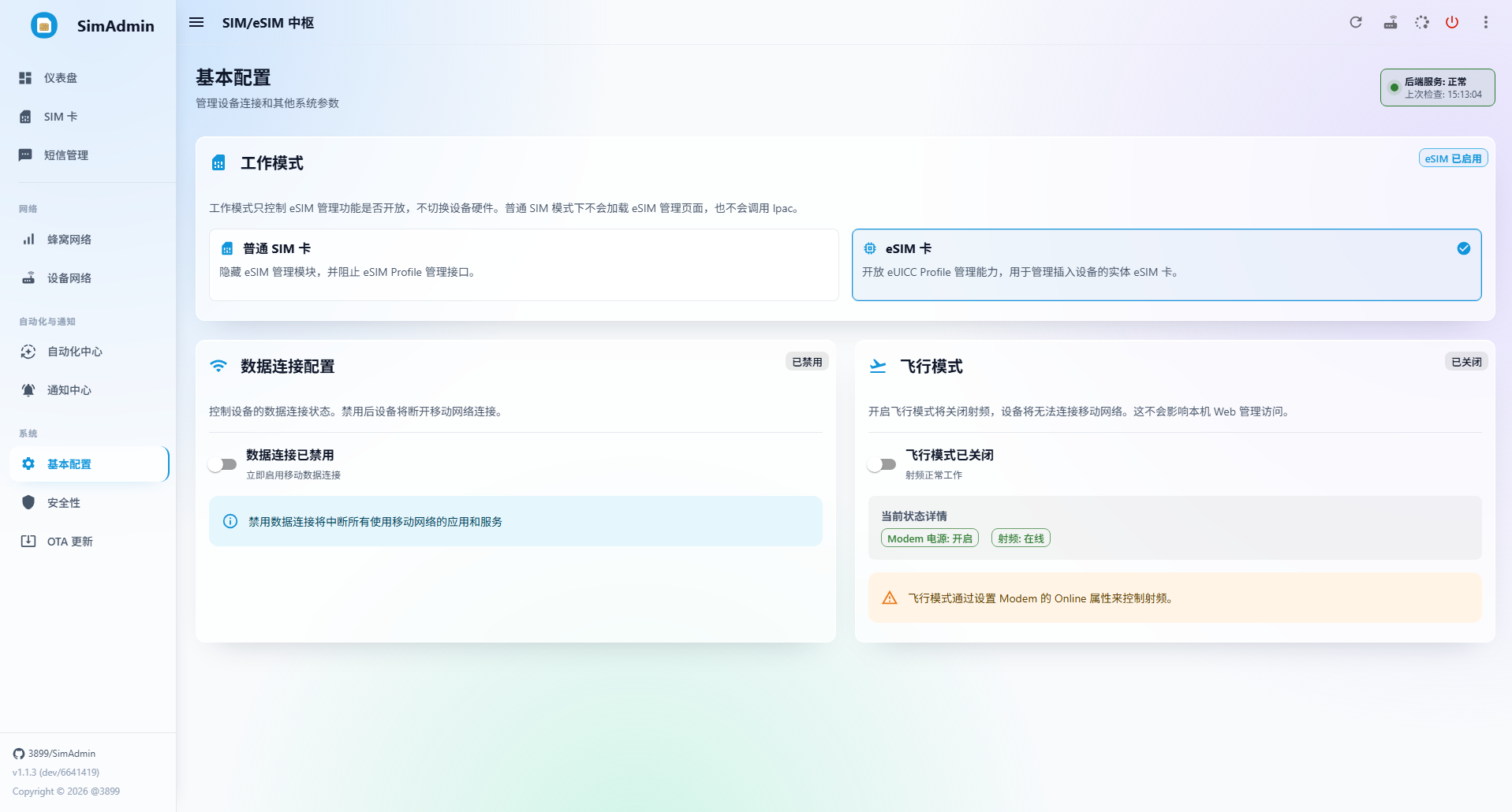The height and width of the screenshot is (812, 1512).
Task: Click the router icon beside 设备网络
Action: pos(28,278)
